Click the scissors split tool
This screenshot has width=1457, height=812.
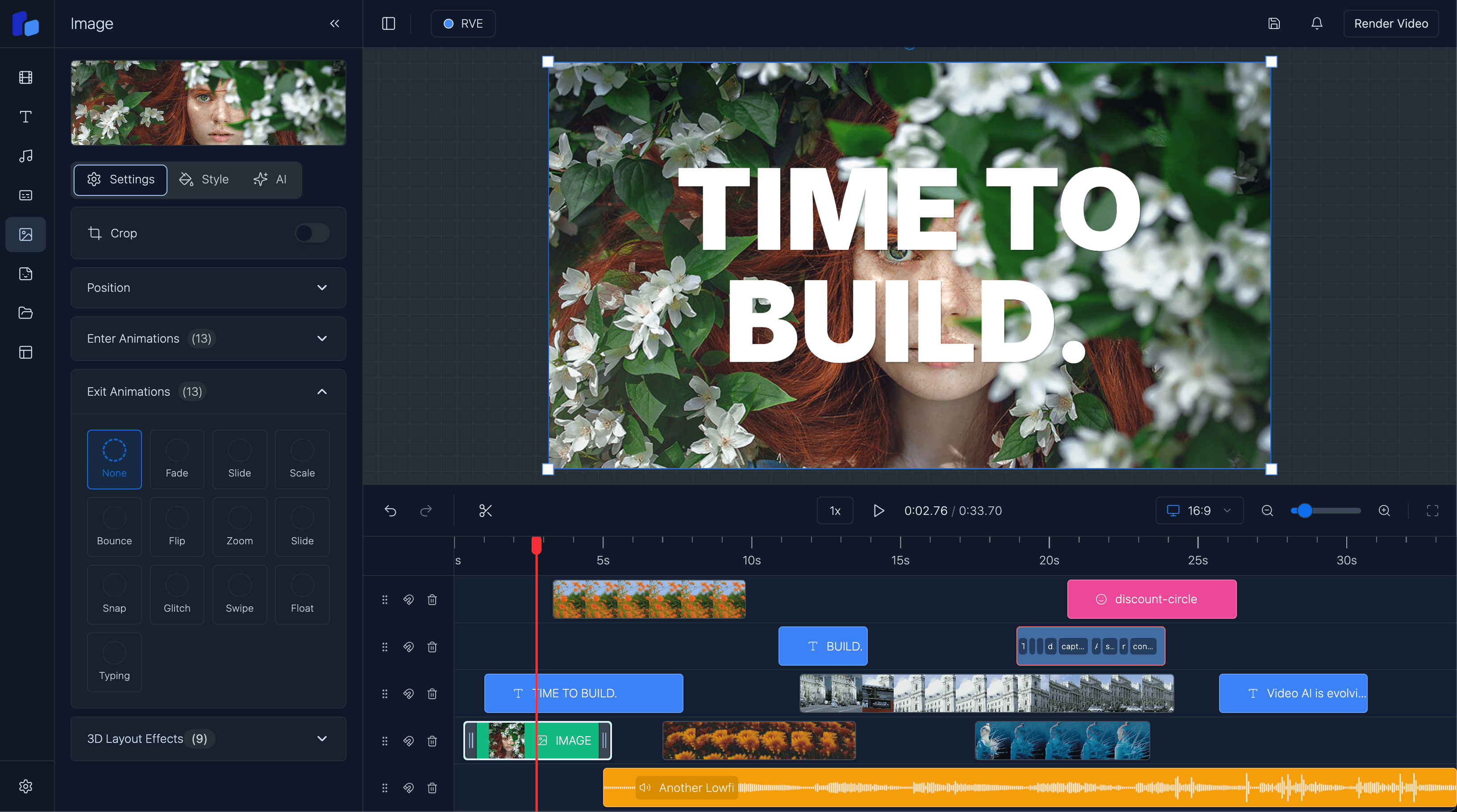coord(485,510)
